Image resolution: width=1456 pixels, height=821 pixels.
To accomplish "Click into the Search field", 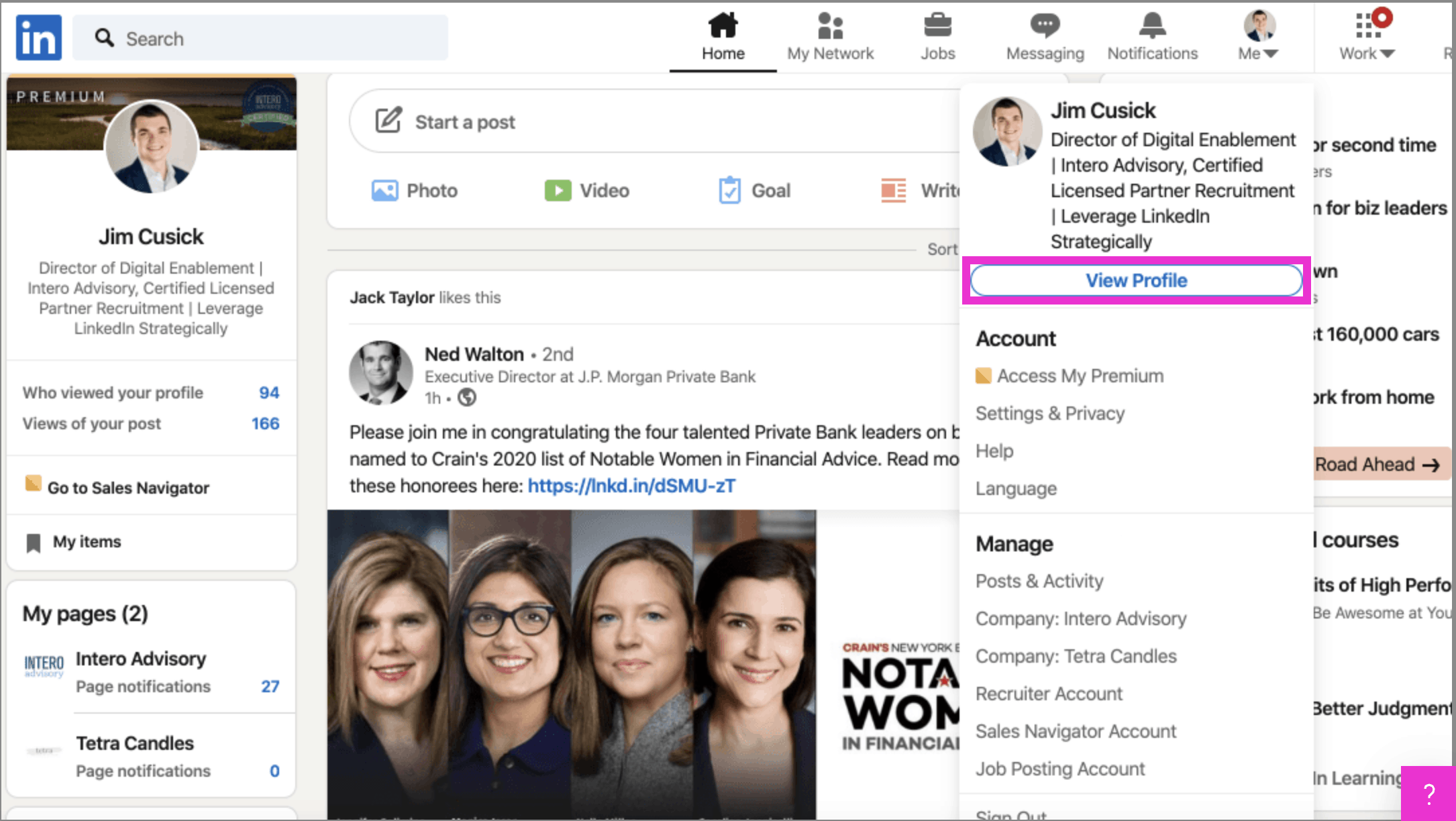I will point(260,38).
